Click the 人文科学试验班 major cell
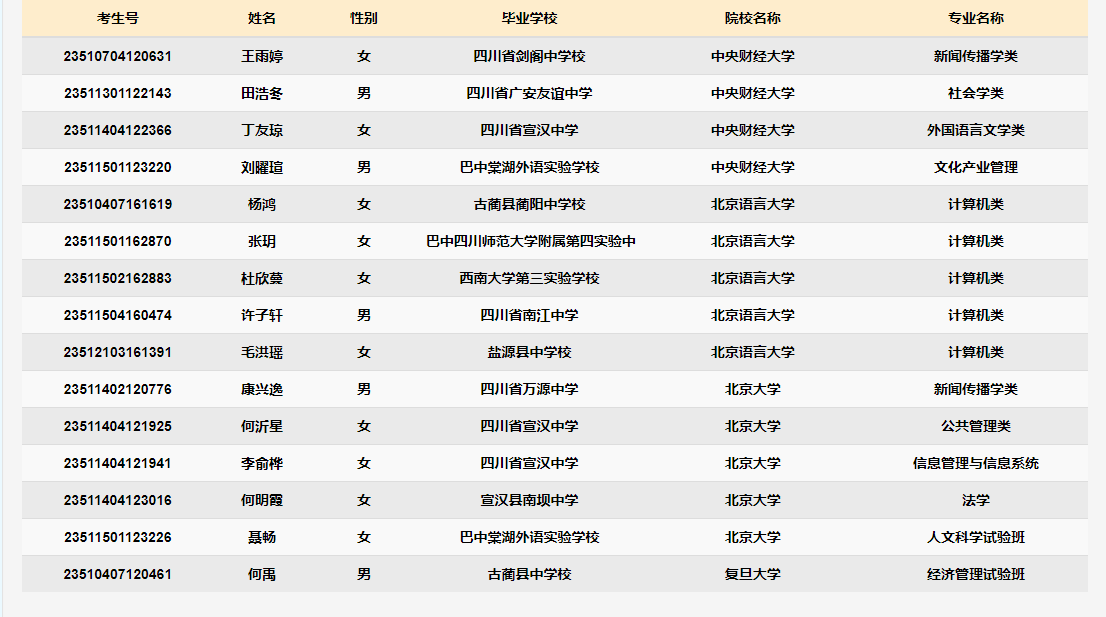This screenshot has width=1106, height=617. [x=976, y=537]
